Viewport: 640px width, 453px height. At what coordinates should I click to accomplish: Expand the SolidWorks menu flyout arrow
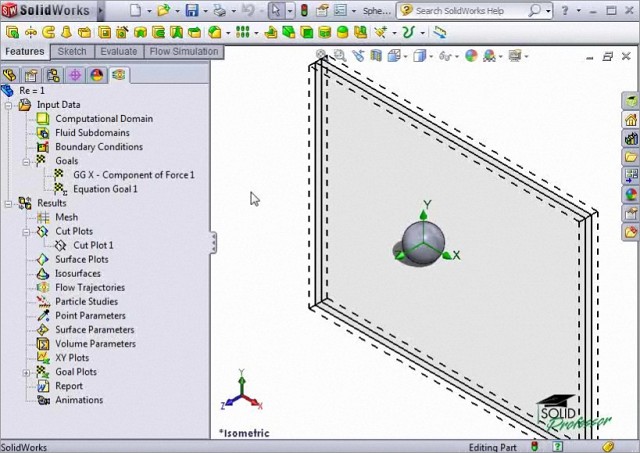101,11
